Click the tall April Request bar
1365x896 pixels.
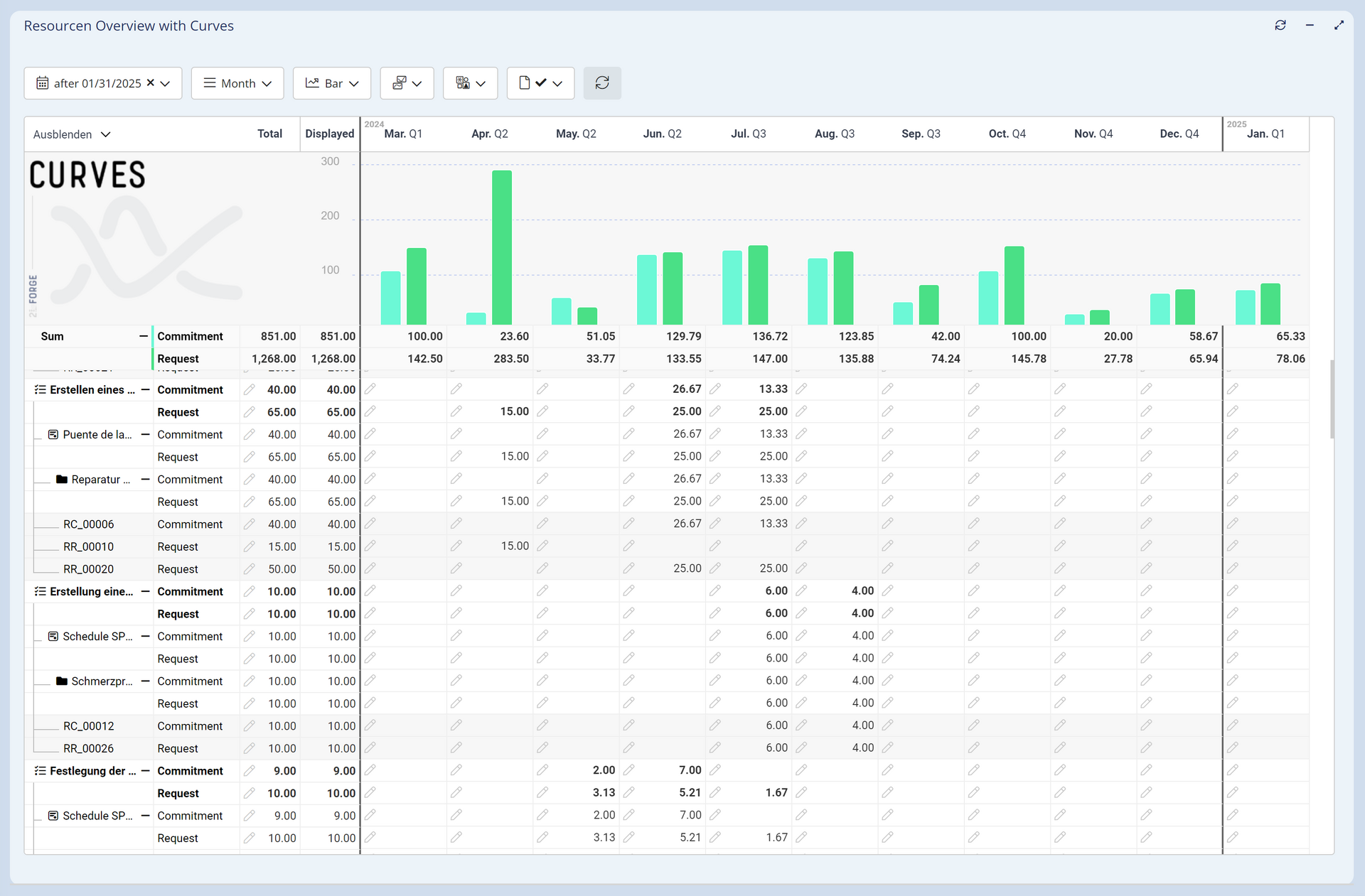tap(501, 247)
